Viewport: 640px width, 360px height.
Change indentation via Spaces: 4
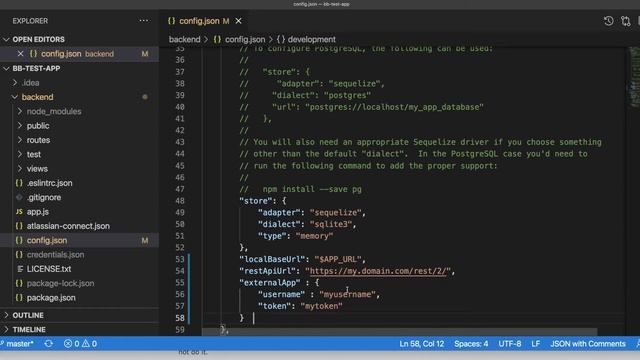[x=471, y=344]
